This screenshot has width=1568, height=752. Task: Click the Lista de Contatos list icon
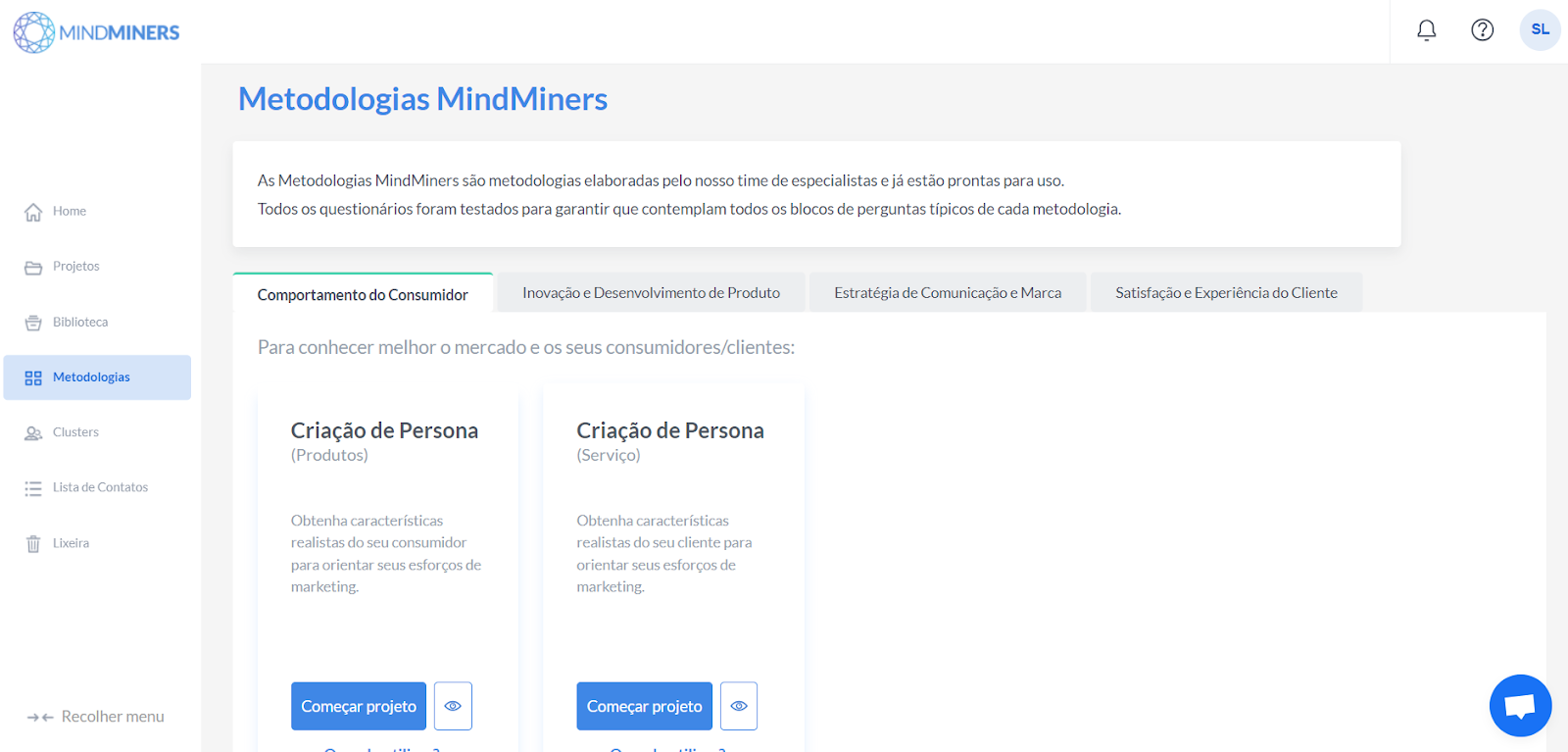pos(33,488)
